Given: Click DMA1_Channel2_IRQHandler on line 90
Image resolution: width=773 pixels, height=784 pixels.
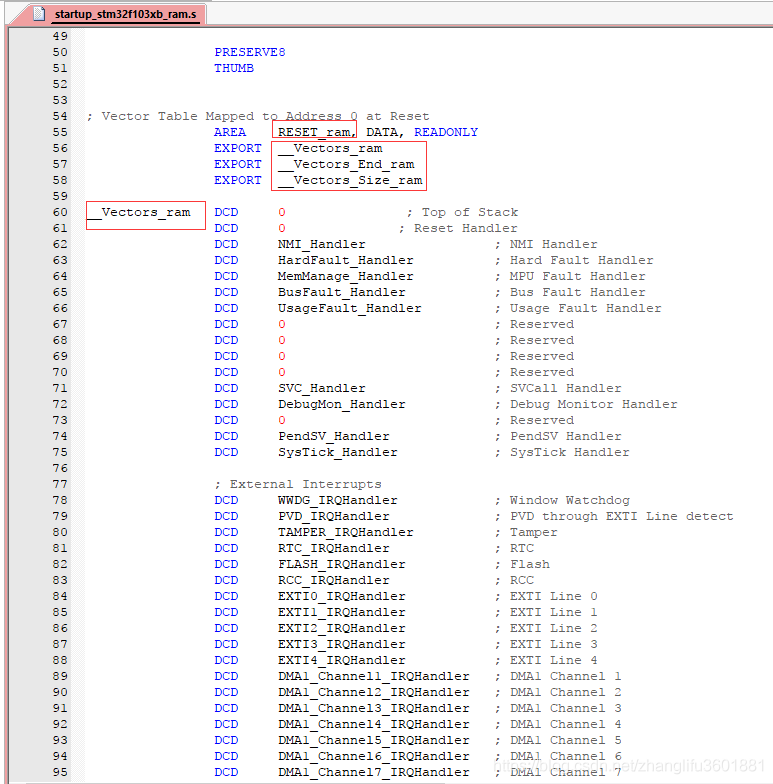Looking at the screenshot, I should (x=374, y=692).
